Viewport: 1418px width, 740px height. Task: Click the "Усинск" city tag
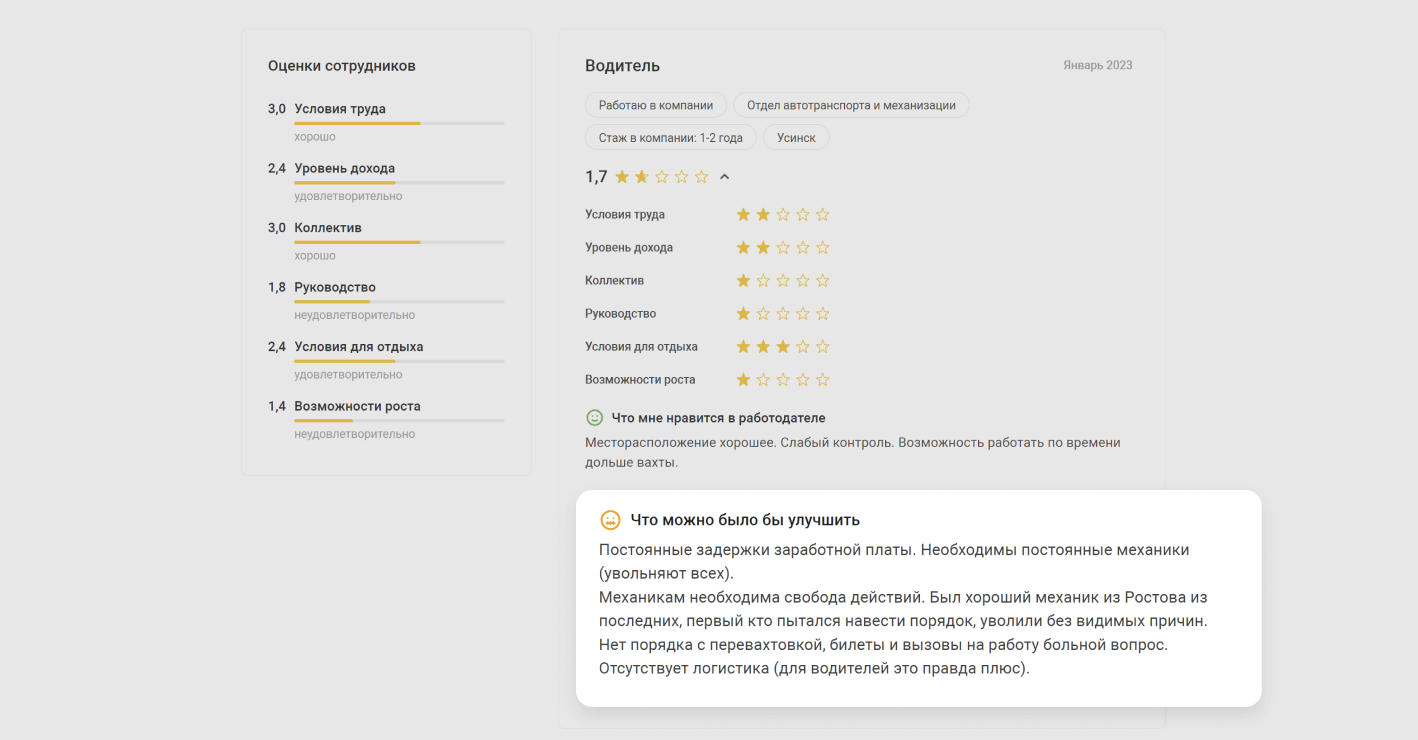click(x=796, y=137)
